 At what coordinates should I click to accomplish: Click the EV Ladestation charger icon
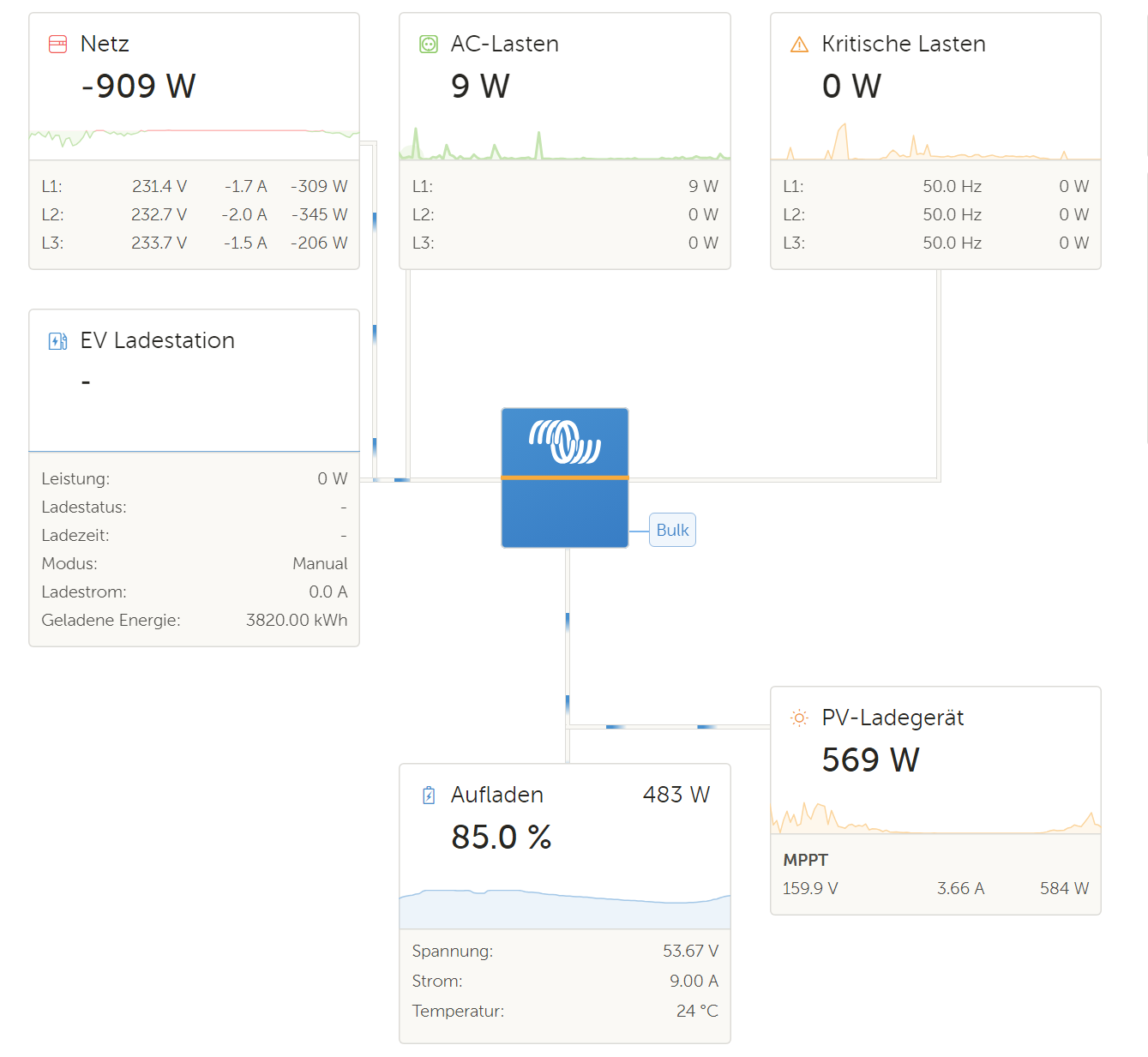(57, 341)
